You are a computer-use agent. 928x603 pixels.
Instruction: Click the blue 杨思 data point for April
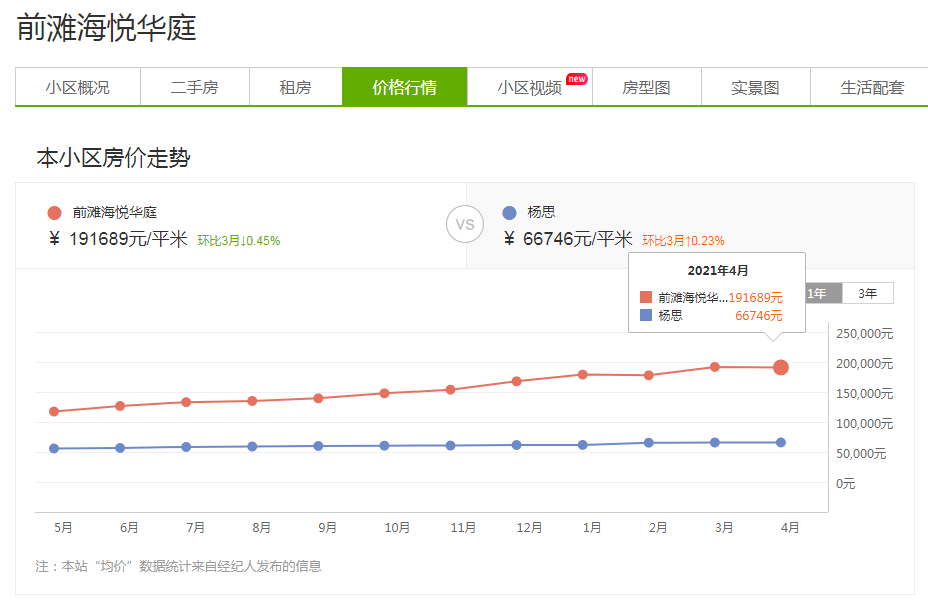[781, 442]
